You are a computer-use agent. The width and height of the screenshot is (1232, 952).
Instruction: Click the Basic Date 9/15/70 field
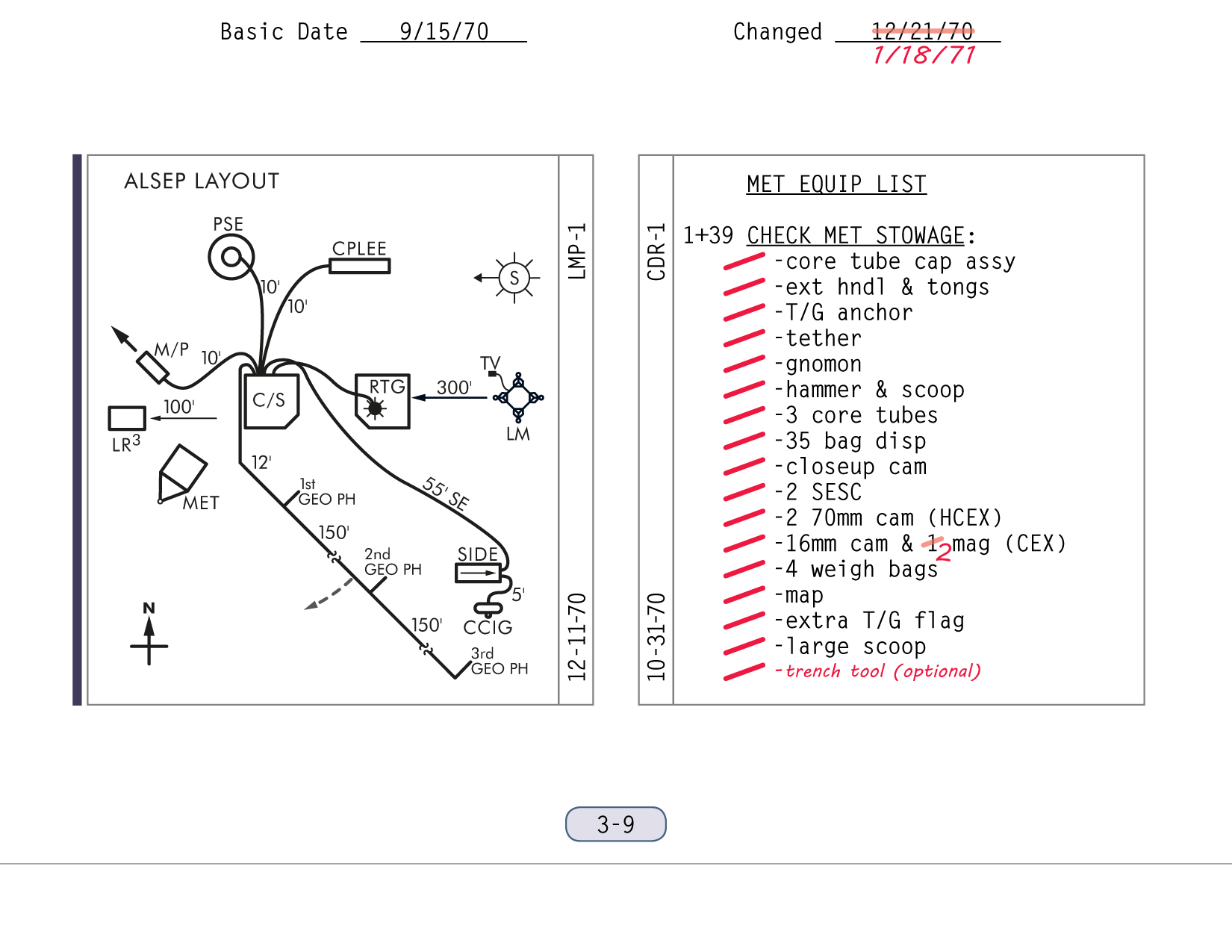(444, 31)
